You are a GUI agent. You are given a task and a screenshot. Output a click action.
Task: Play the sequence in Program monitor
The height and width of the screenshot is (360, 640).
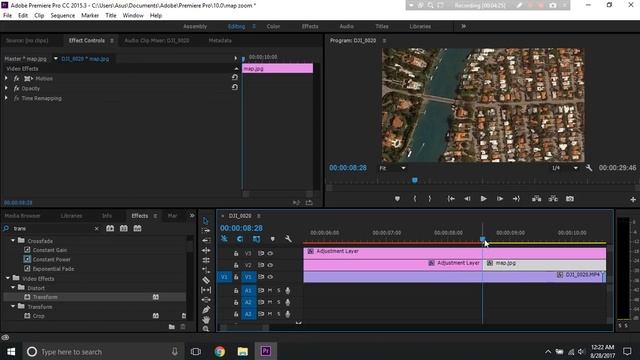(x=484, y=199)
